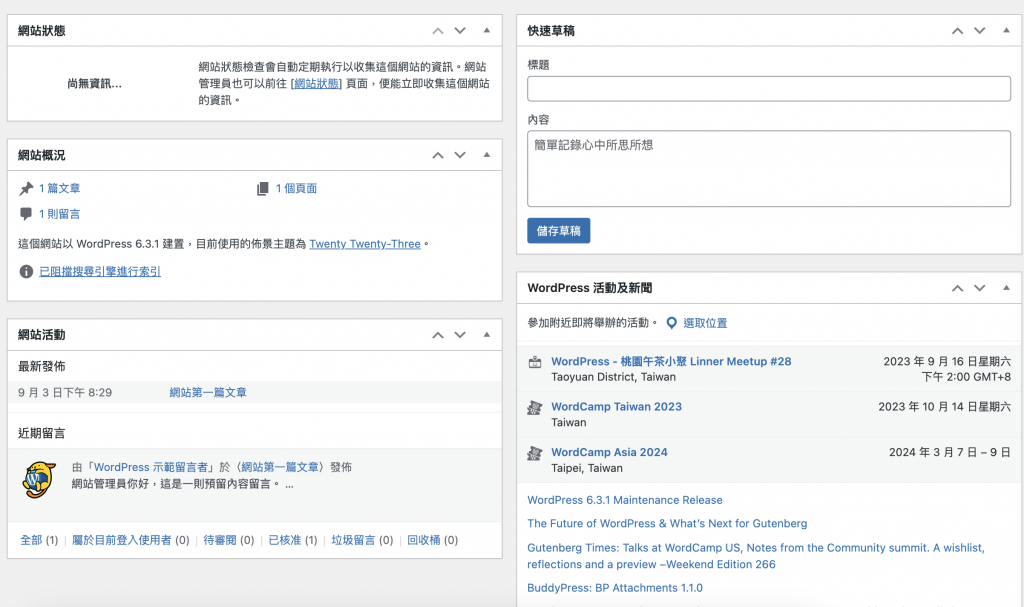Open 網站第一篇文章 link in the recent comment

[280, 467]
